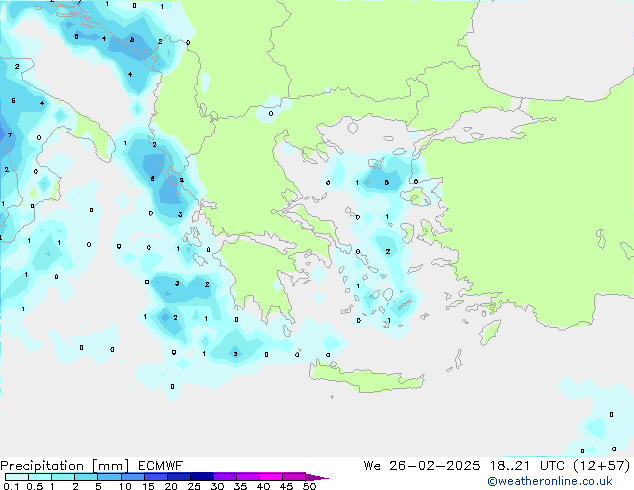Click the 0.5–1 mm legend swatch
Screen dimensions: 634x490
[x=40, y=477]
